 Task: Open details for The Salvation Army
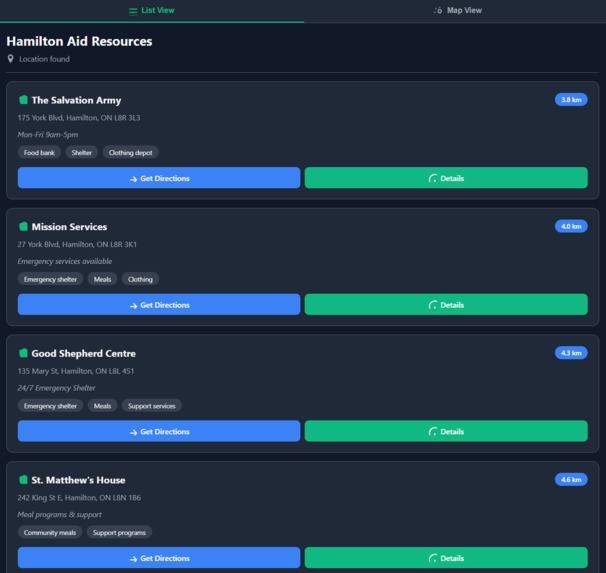tap(446, 178)
